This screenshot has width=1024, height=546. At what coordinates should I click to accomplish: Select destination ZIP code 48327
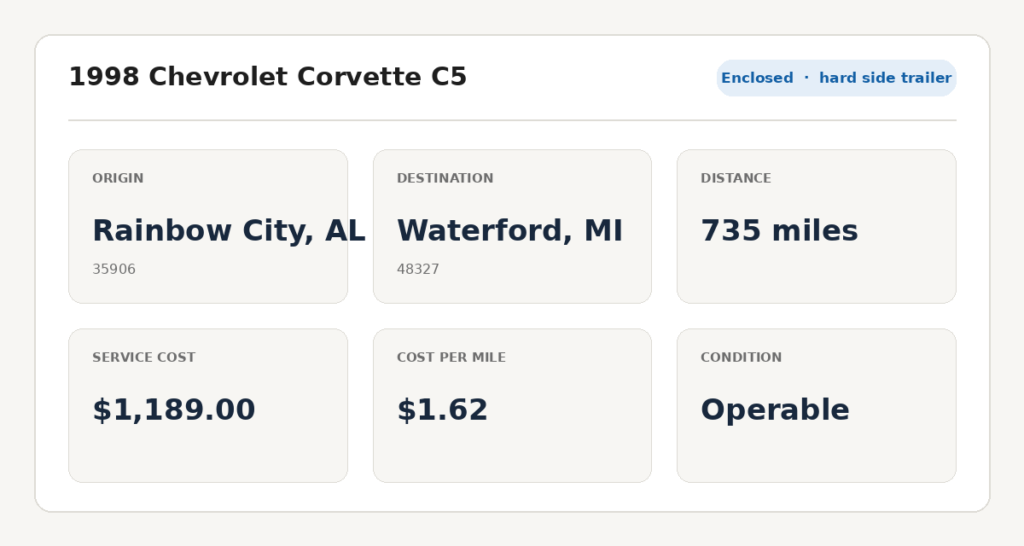point(418,269)
